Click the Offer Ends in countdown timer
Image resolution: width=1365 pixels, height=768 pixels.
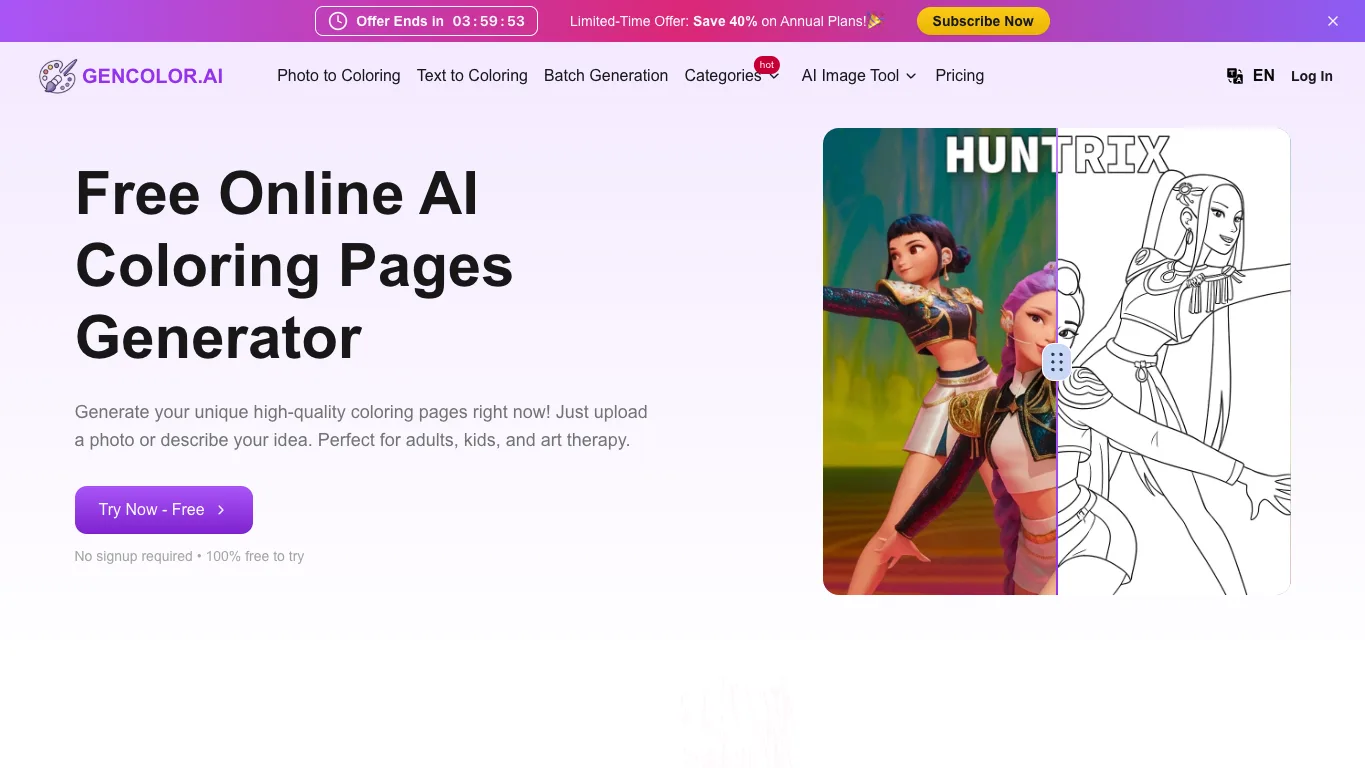(x=426, y=21)
